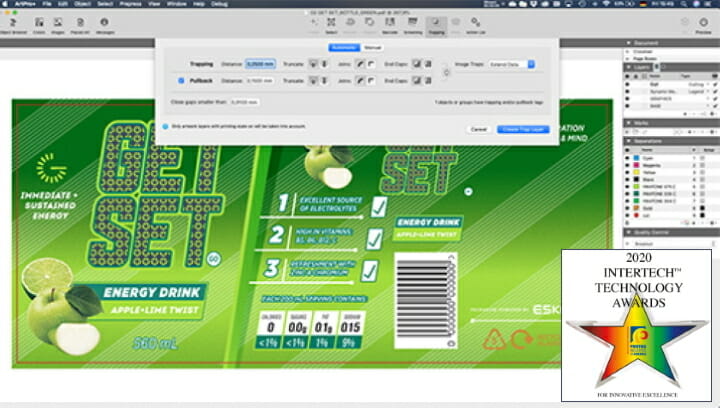Open the Action List tool icon
This screenshot has width=720, height=408.
coord(475,22)
